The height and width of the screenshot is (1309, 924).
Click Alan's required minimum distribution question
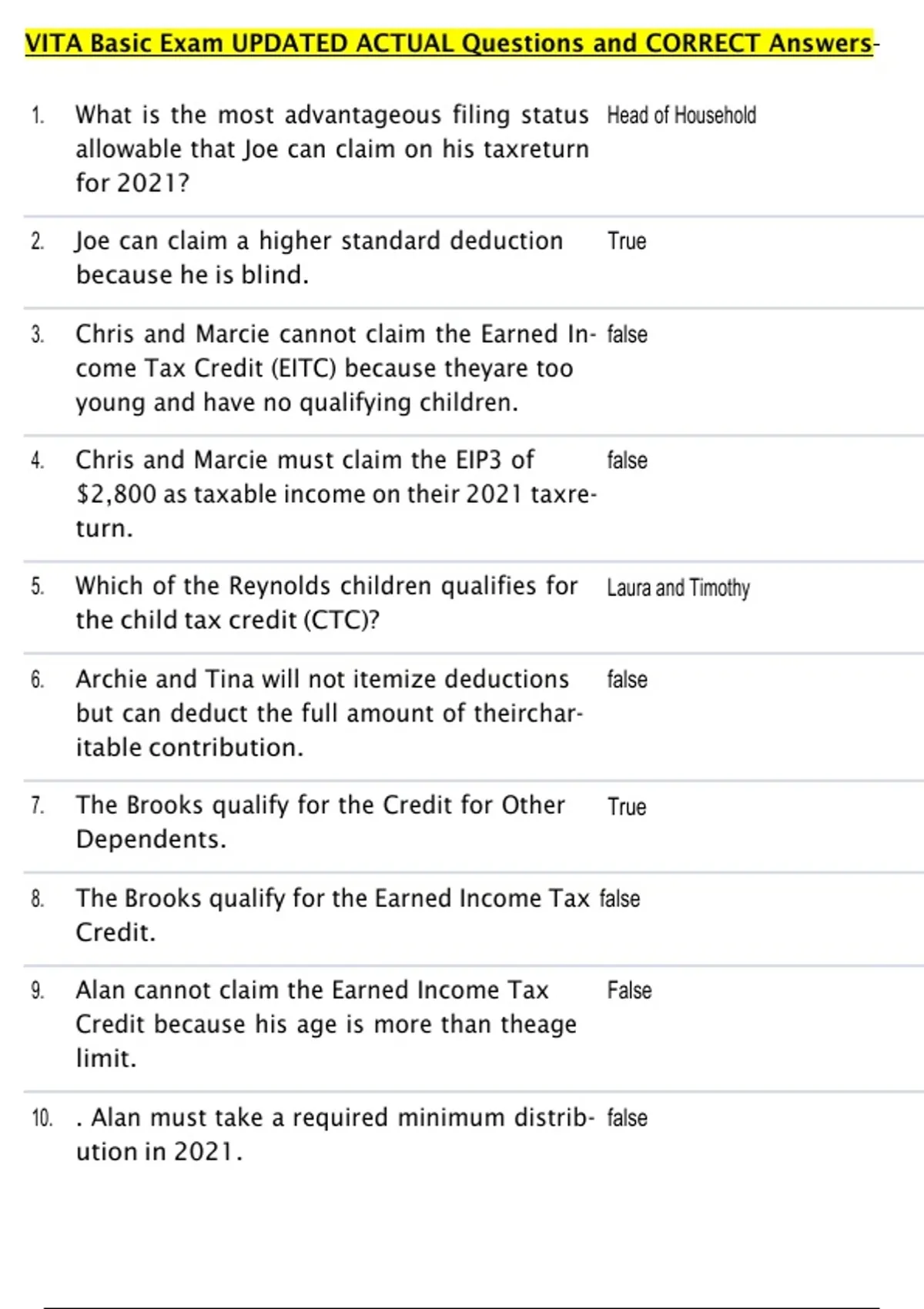point(335,1134)
